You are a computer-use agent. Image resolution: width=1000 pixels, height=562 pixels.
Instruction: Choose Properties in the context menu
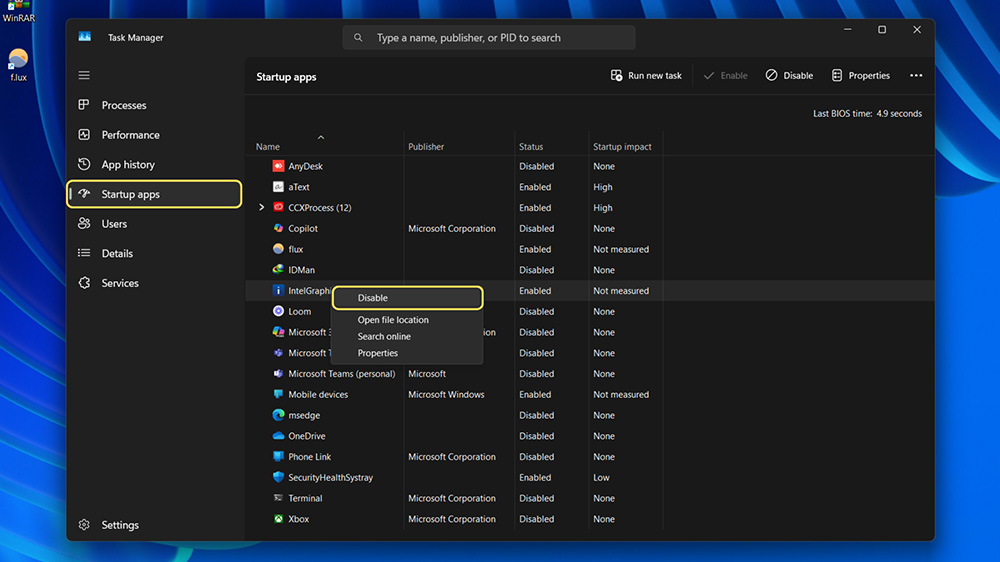click(x=408, y=353)
